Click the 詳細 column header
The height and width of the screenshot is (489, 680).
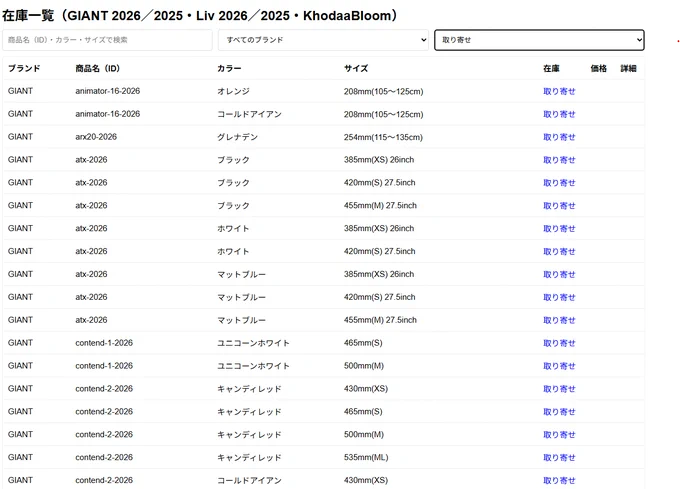[628, 68]
